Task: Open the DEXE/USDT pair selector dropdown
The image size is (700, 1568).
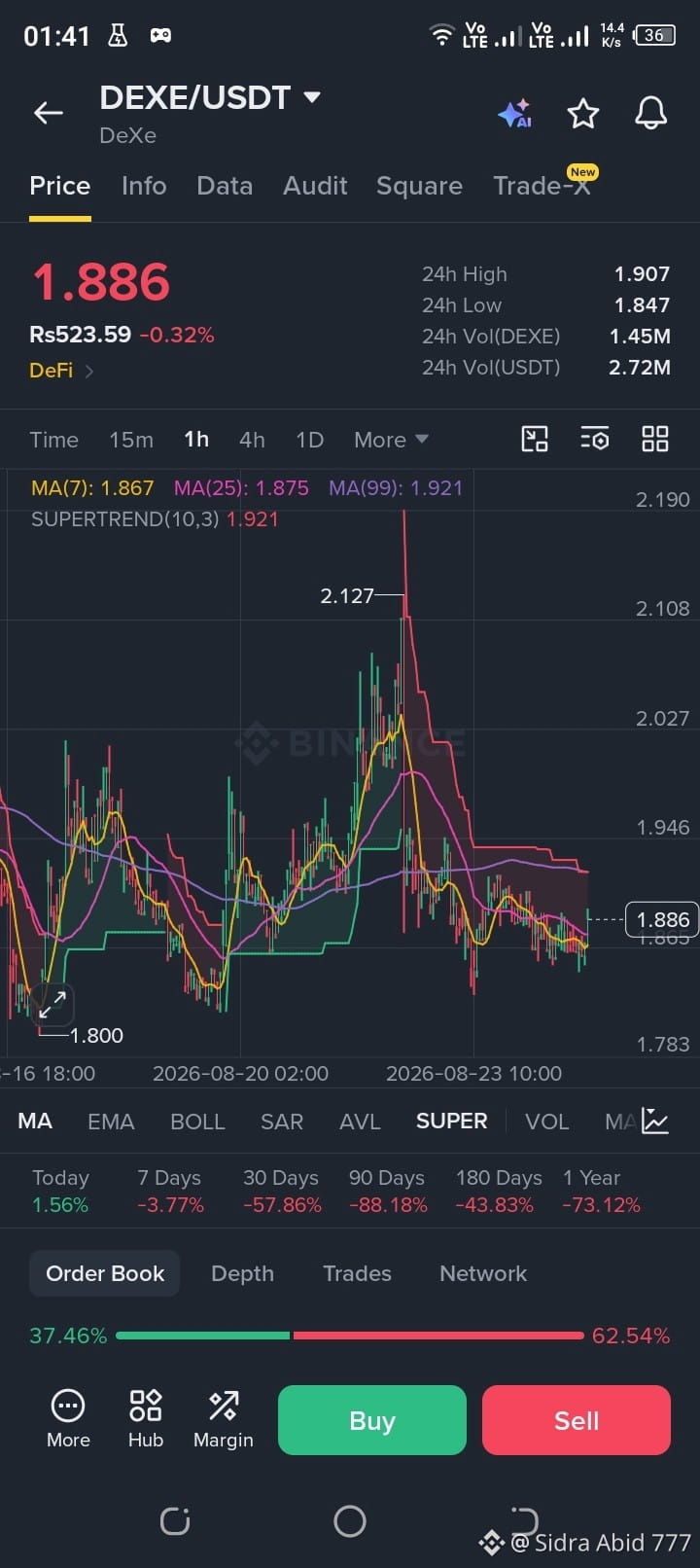Action: pos(210,97)
